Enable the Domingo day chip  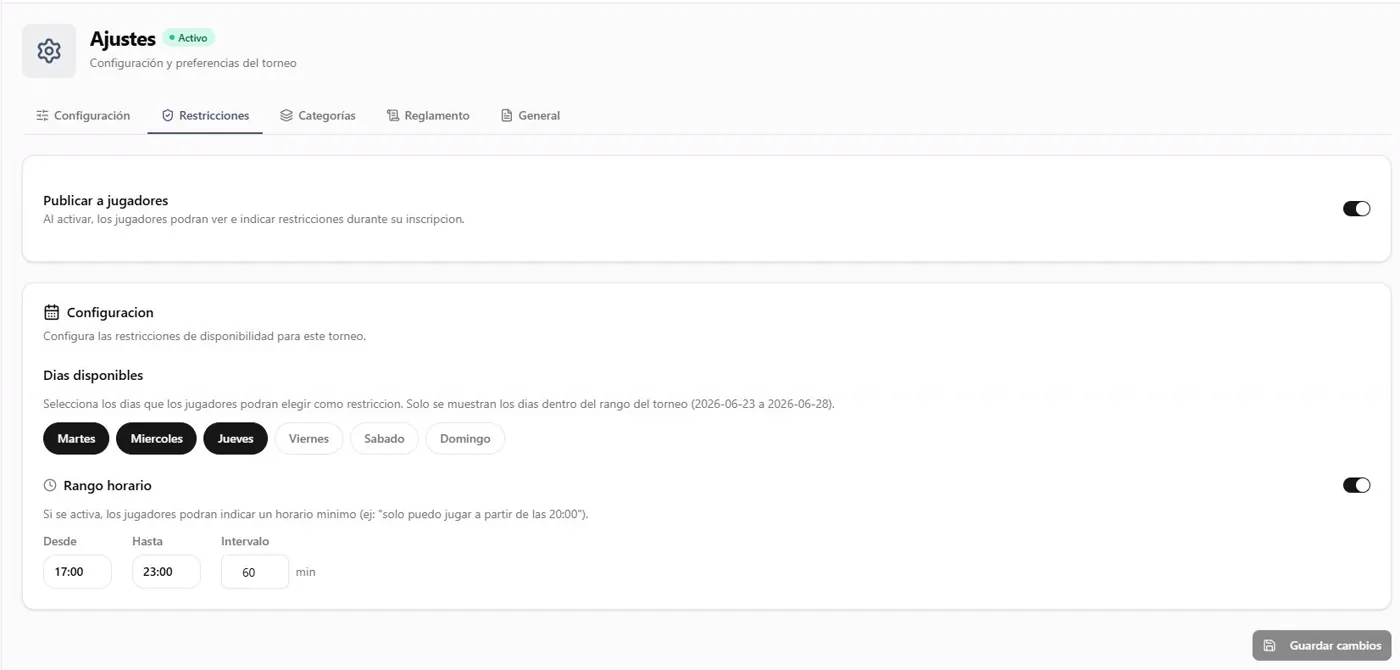(465, 438)
